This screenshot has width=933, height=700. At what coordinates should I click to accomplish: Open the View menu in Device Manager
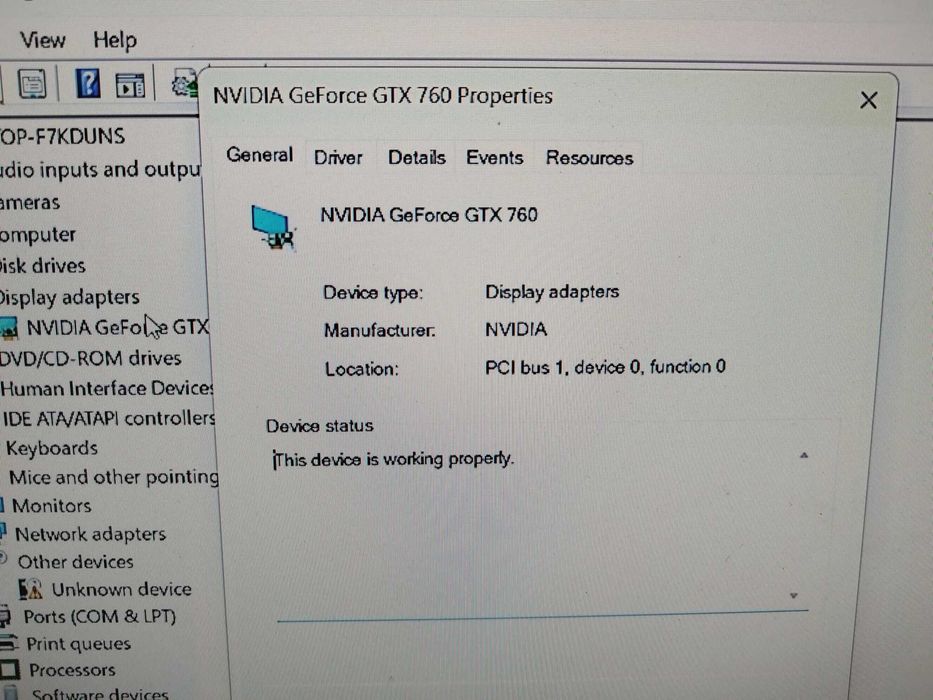42,40
